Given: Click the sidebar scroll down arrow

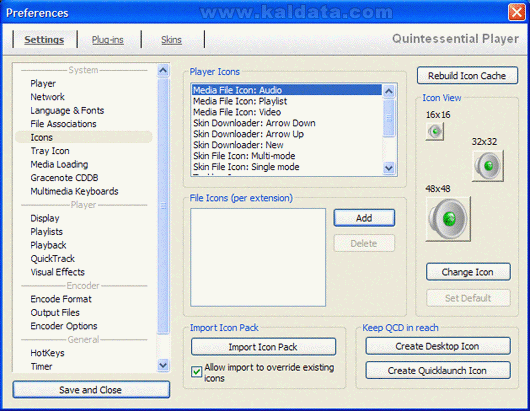Looking at the screenshot, I should (x=163, y=365).
